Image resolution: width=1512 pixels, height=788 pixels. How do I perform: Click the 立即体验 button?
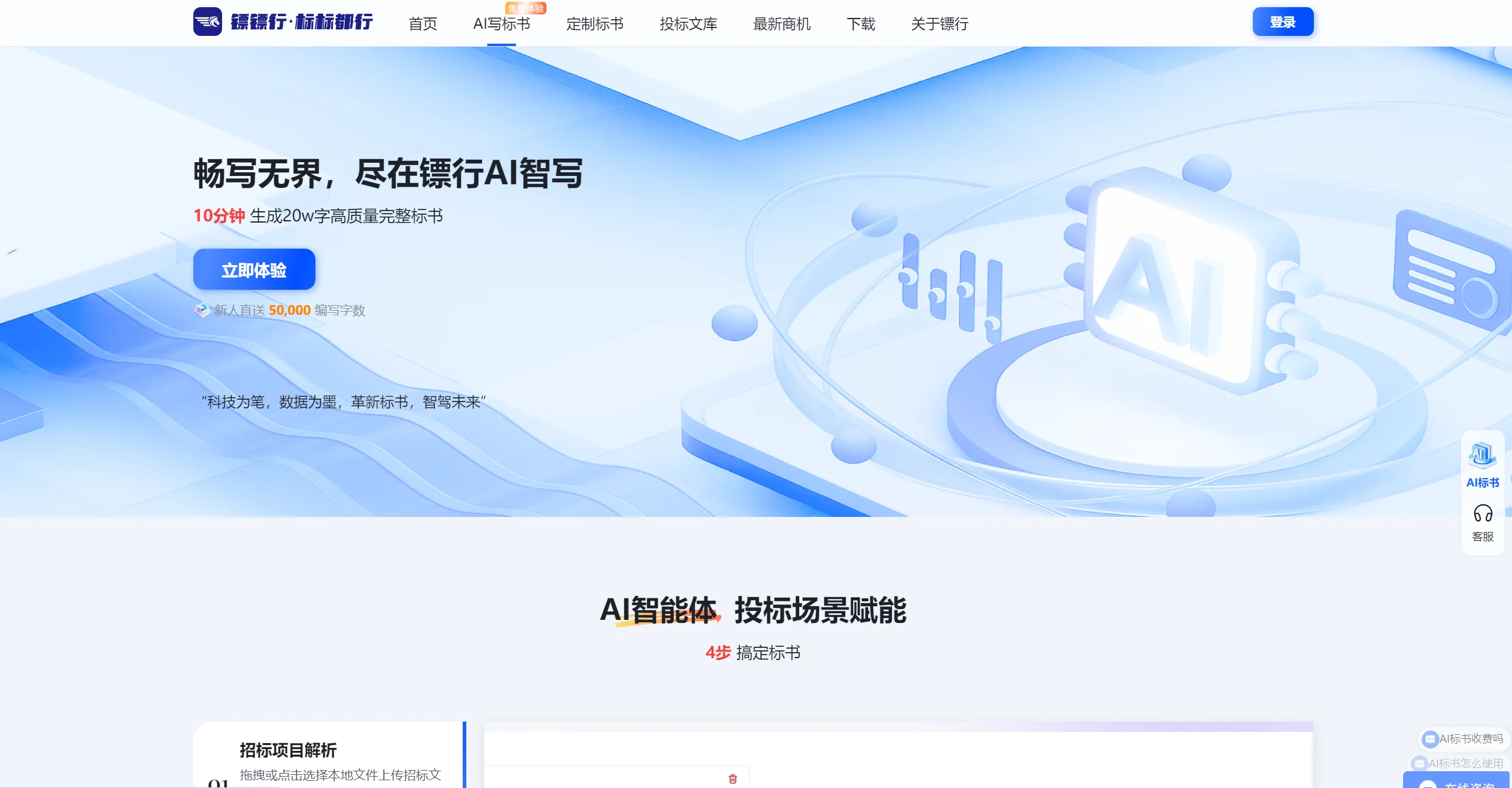pyautogui.click(x=254, y=269)
